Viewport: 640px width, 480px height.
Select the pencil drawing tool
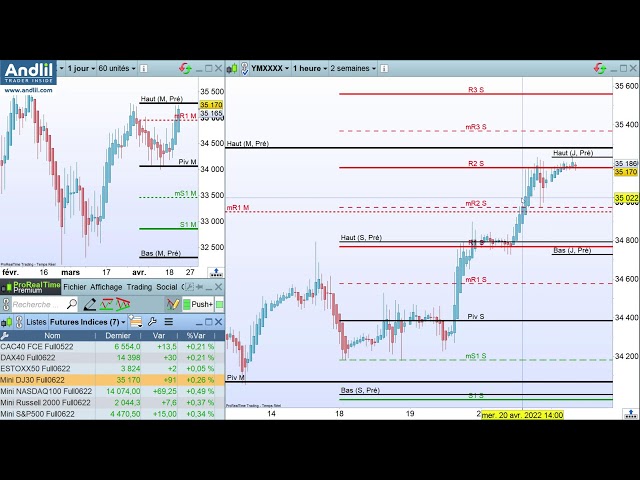tap(90, 304)
